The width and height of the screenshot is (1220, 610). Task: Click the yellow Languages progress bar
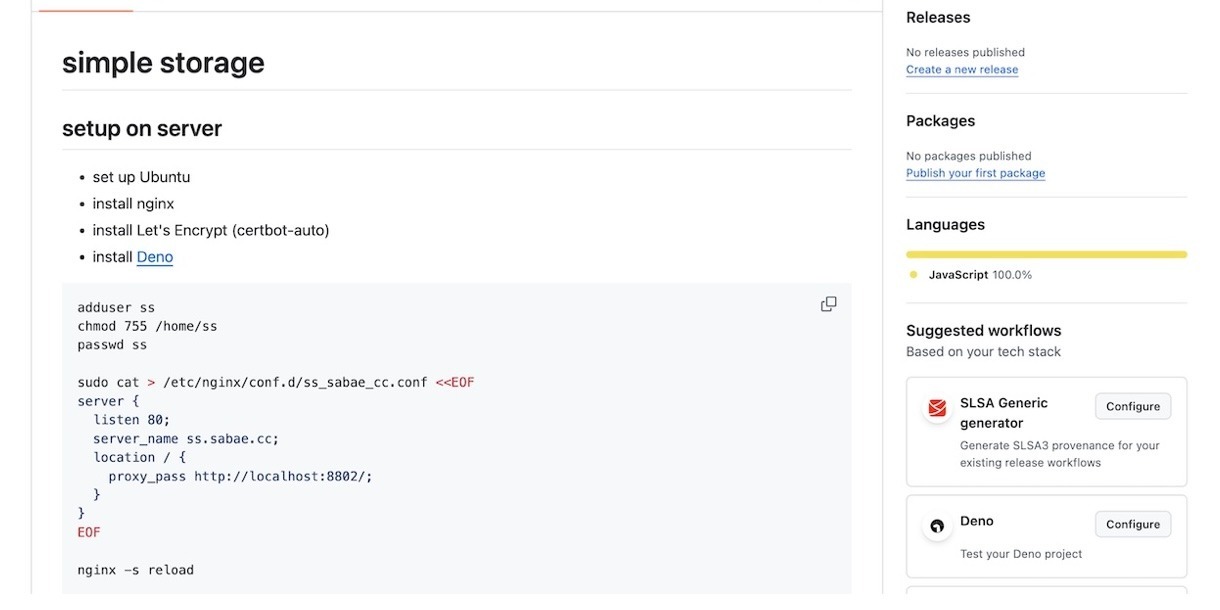coord(1046,255)
